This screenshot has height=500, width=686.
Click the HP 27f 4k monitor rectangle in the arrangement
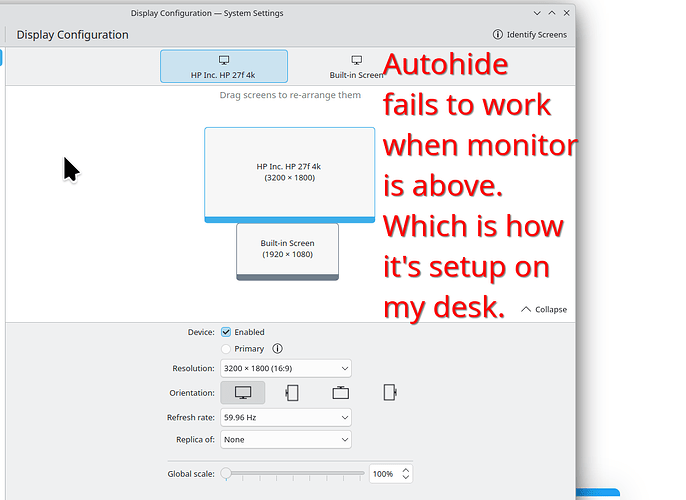point(289,175)
